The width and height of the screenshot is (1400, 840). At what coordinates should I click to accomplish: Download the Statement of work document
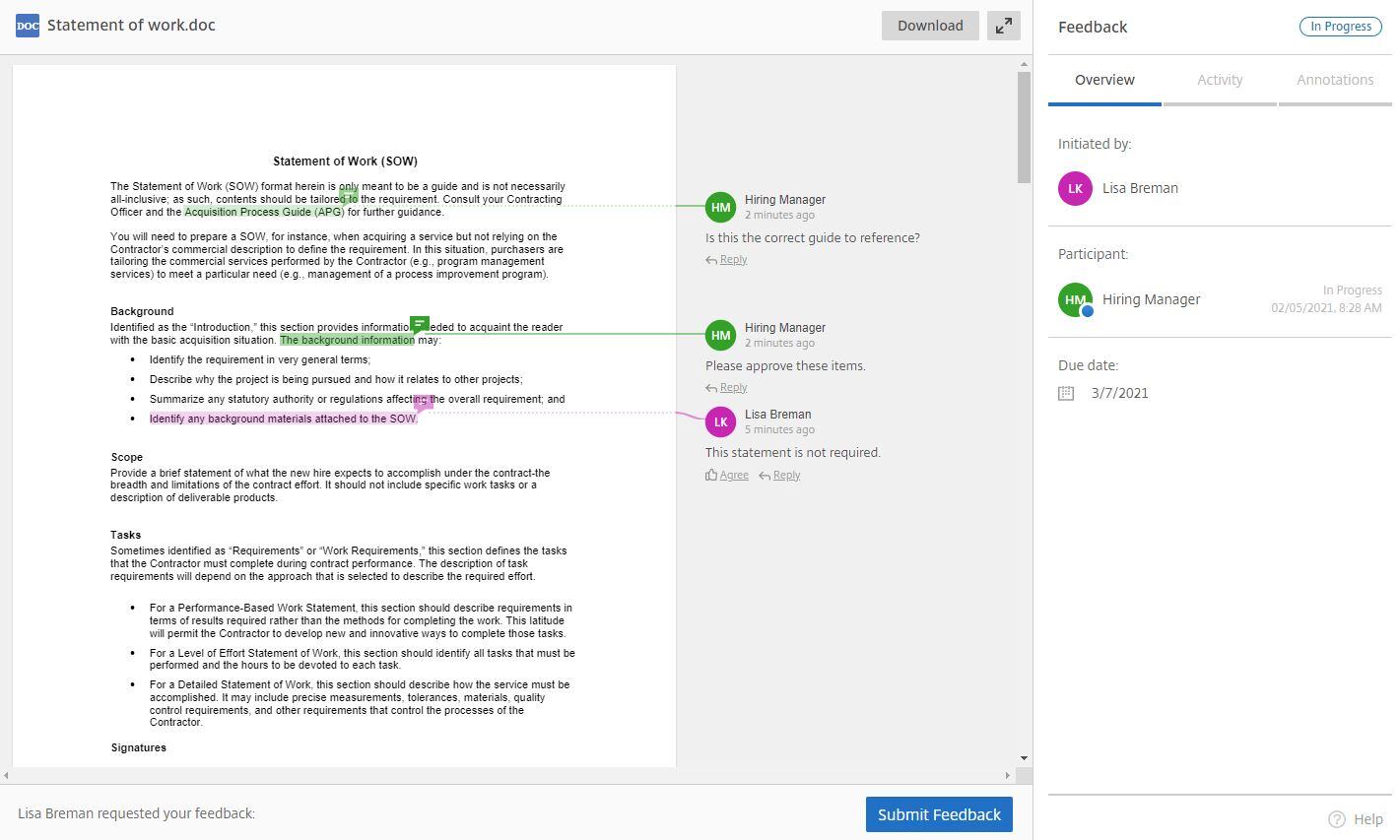point(930,26)
